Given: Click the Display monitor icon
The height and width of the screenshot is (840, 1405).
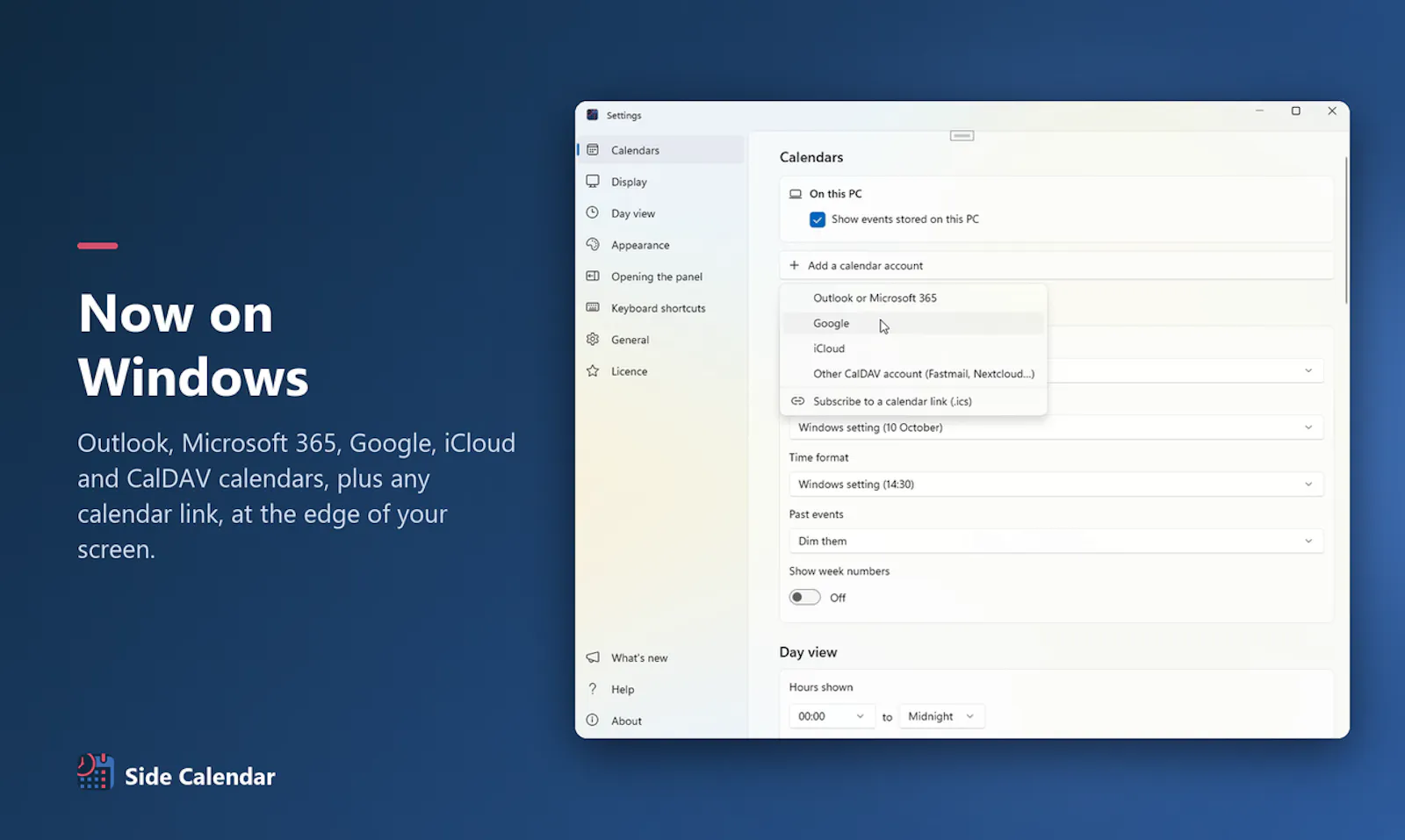Looking at the screenshot, I should click(x=593, y=182).
